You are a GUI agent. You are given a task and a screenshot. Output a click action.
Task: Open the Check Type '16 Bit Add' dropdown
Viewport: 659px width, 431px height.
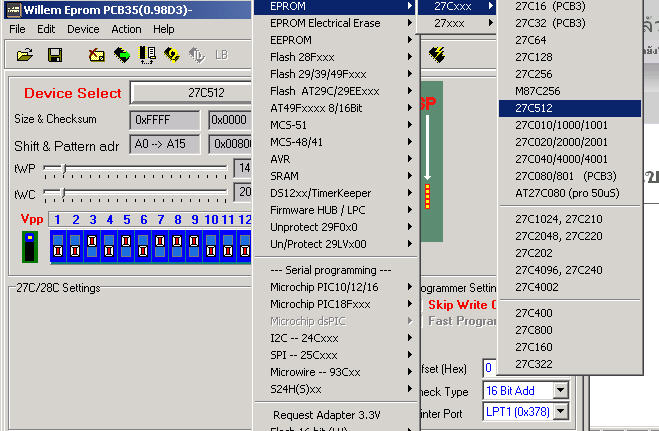click(560, 391)
